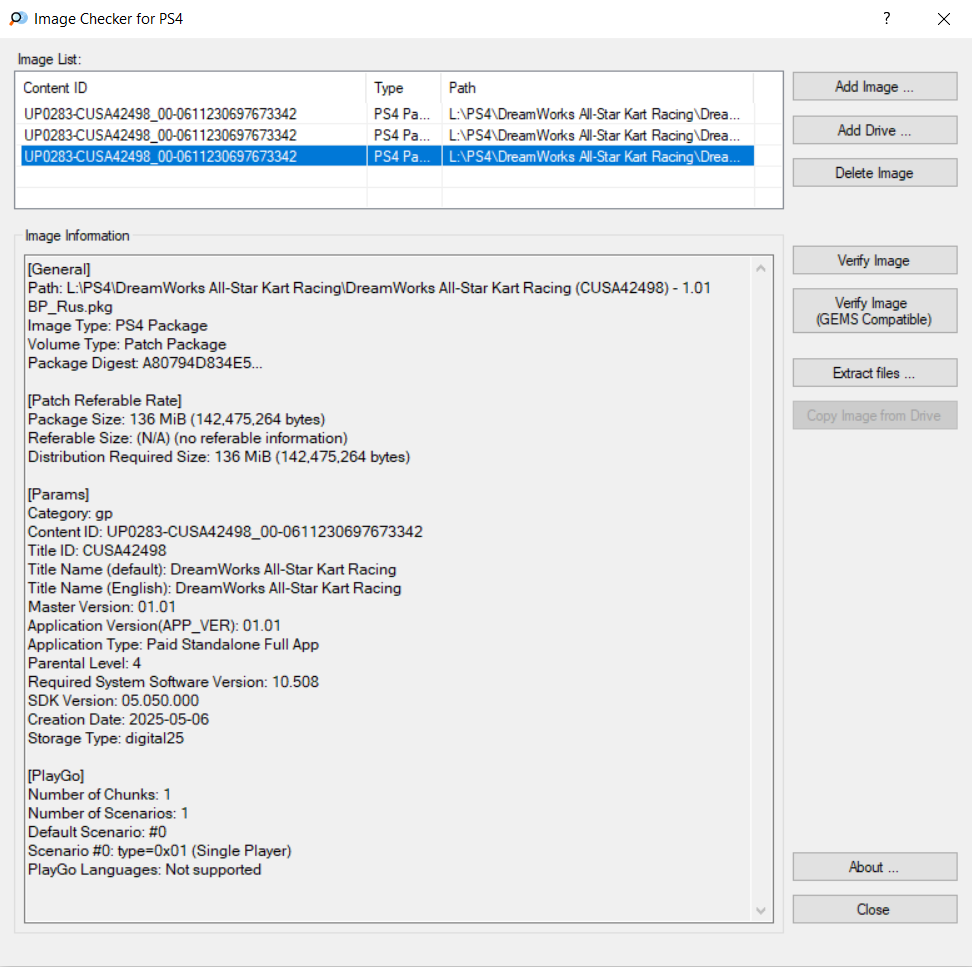
Task: Select the second row in the image list
Action: tap(387, 135)
